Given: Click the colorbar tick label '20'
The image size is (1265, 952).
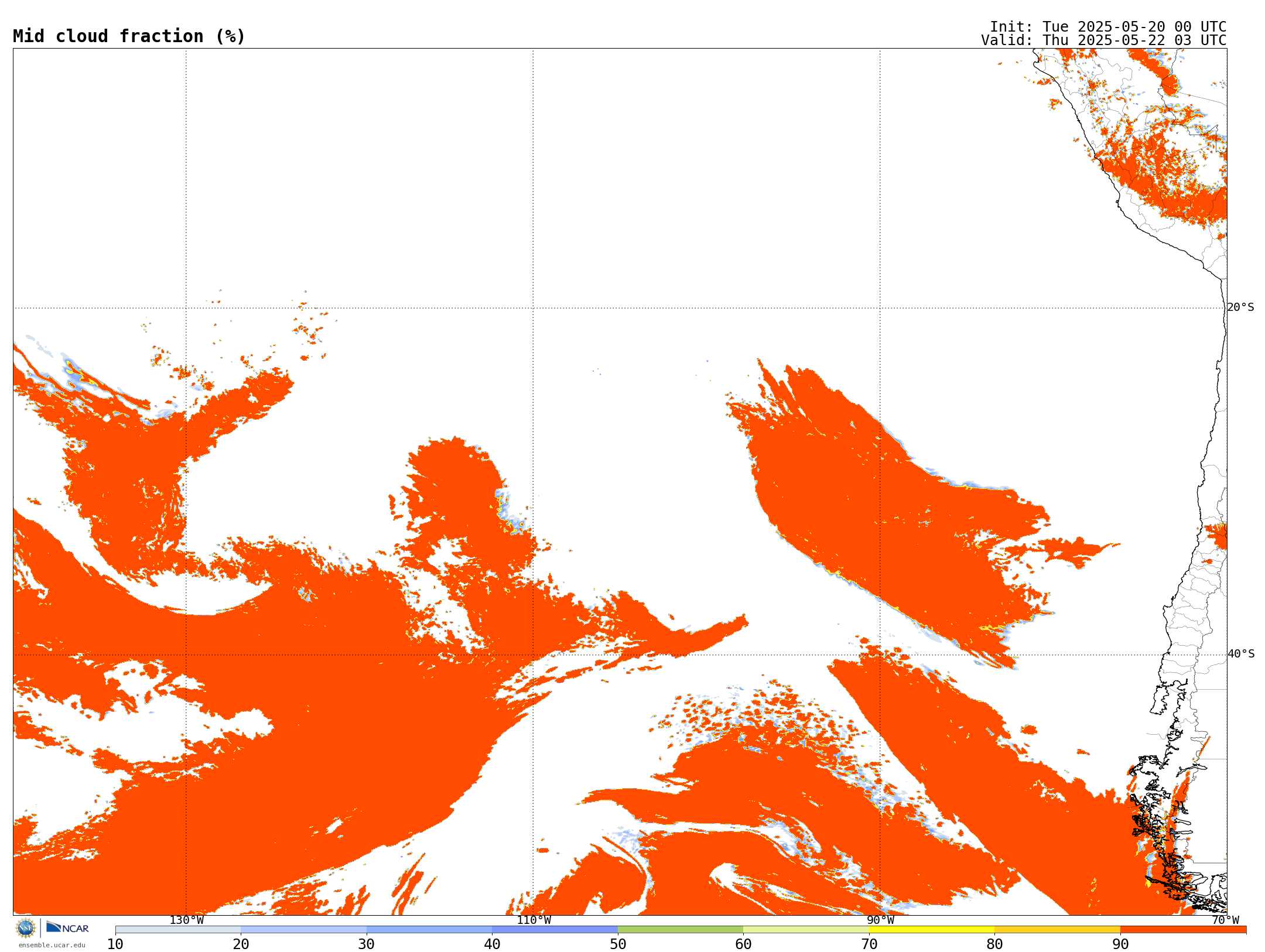Looking at the screenshot, I should tap(241, 944).
